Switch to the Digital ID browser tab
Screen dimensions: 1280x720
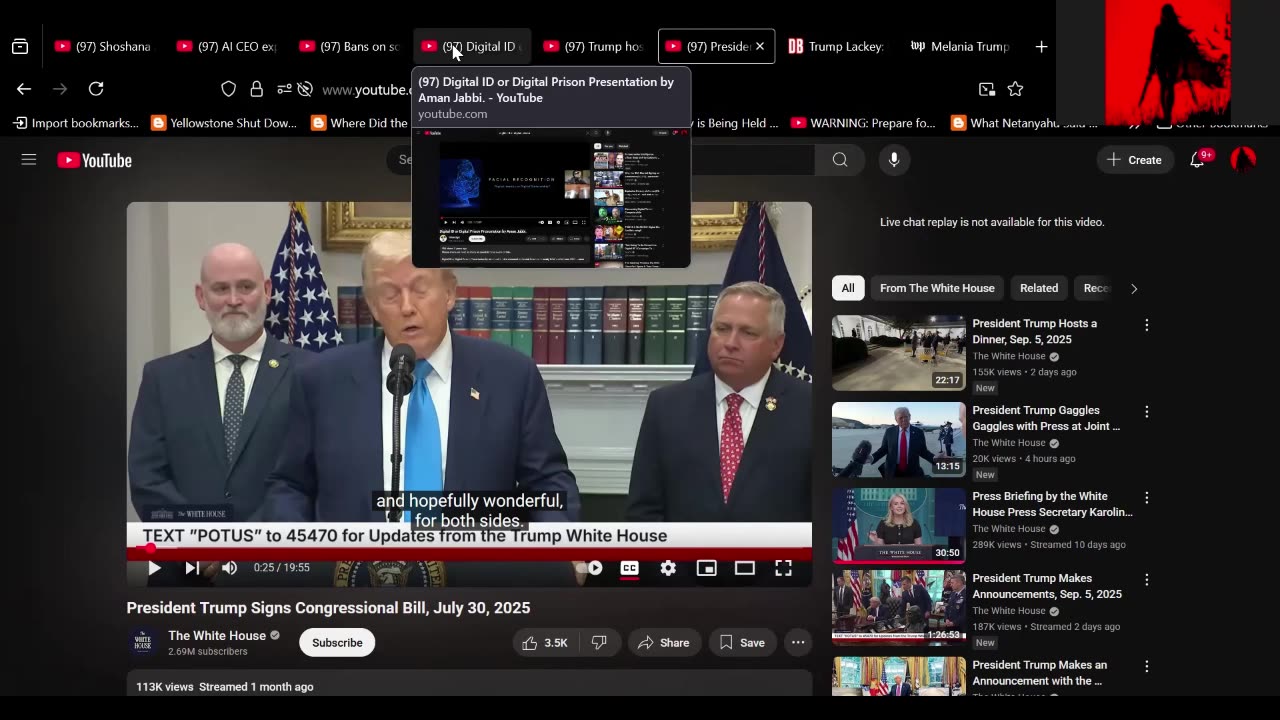[x=472, y=46]
